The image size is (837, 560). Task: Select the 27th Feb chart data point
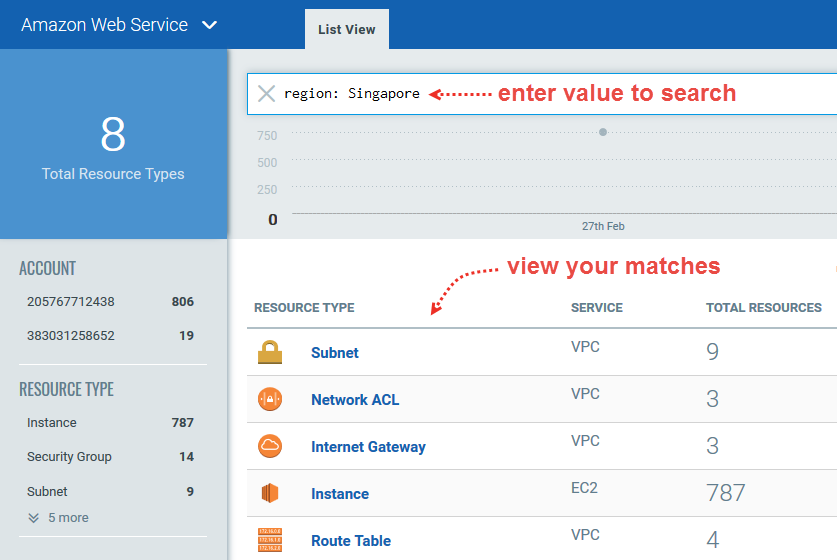coord(603,132)
